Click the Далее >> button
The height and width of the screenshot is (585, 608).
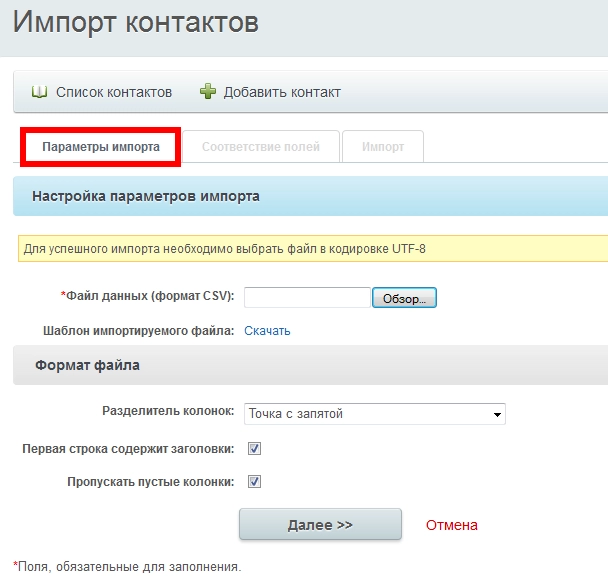click(x=320, y=524)
